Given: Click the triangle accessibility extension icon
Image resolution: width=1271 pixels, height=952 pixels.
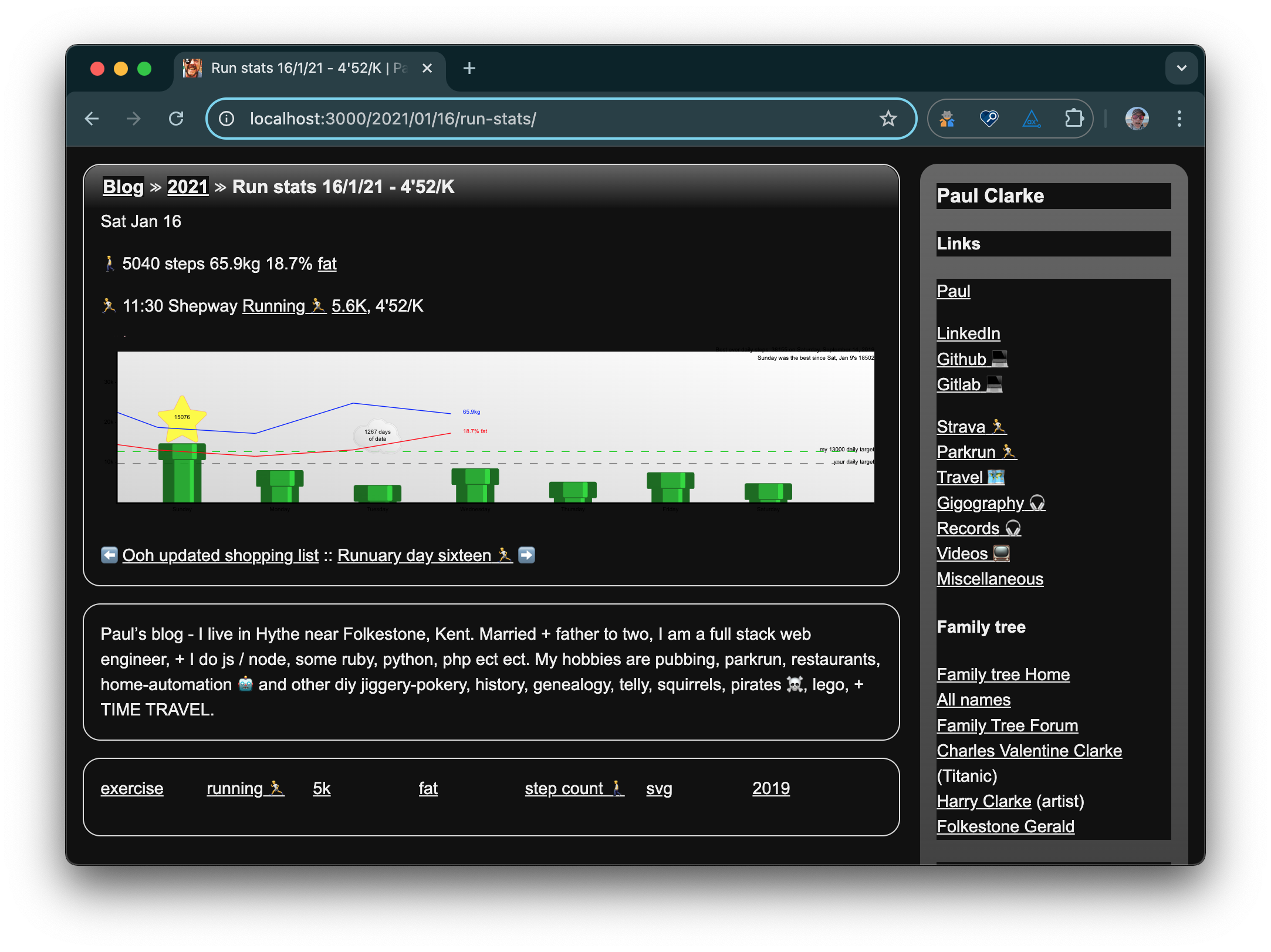Looking at the screenshot, I should click(x=1031, y=119).
